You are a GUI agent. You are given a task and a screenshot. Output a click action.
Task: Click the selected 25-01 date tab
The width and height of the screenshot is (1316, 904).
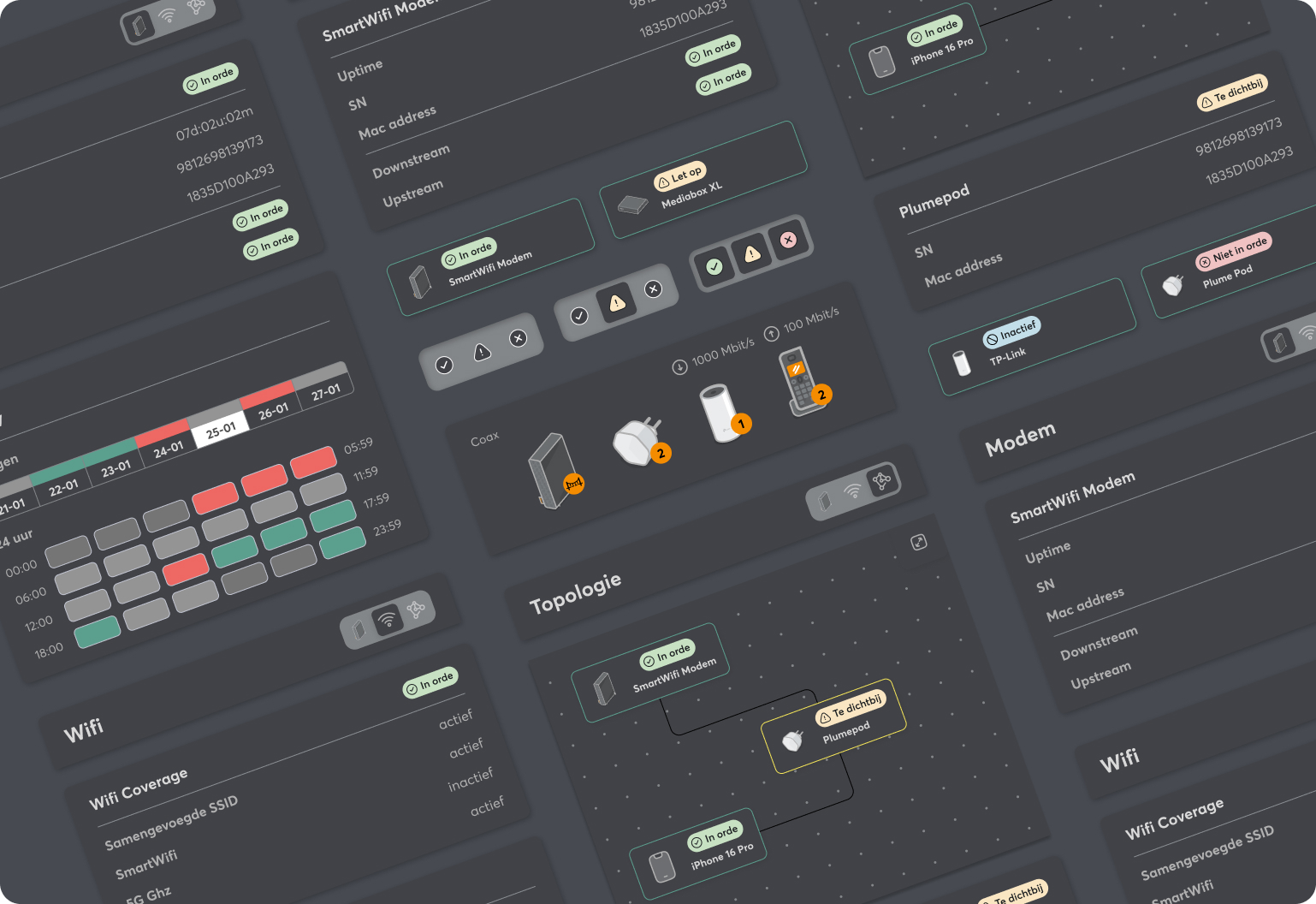[x=220, y=430]
